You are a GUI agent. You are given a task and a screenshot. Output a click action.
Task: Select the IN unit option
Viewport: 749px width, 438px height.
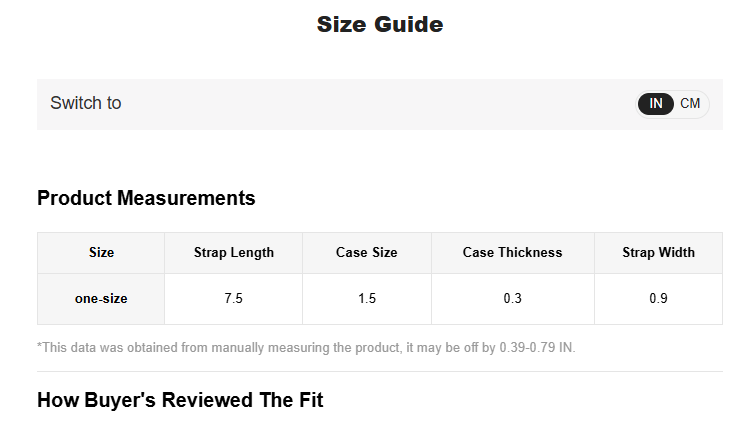pos(656,104)
